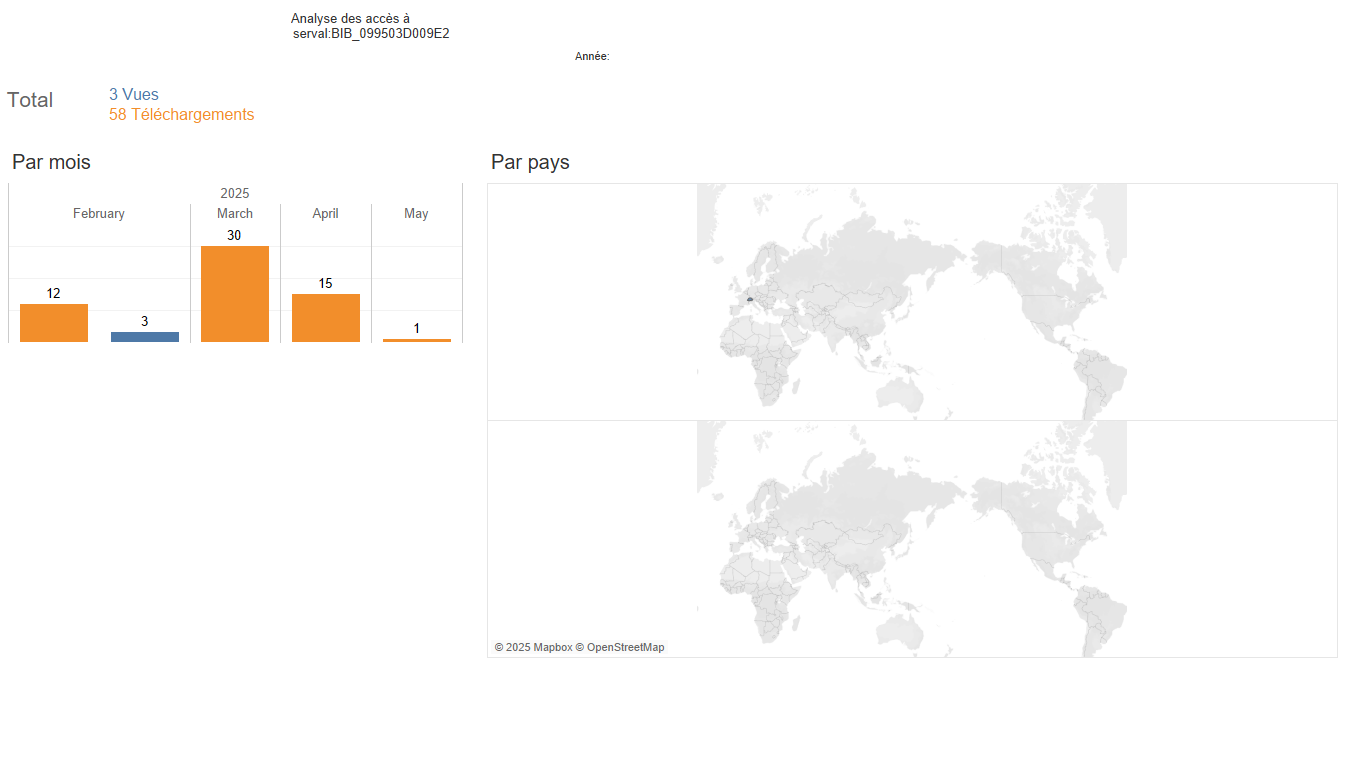Click the orange February downloads bar
Viewport: 1366px width, 768px height.
54,323
